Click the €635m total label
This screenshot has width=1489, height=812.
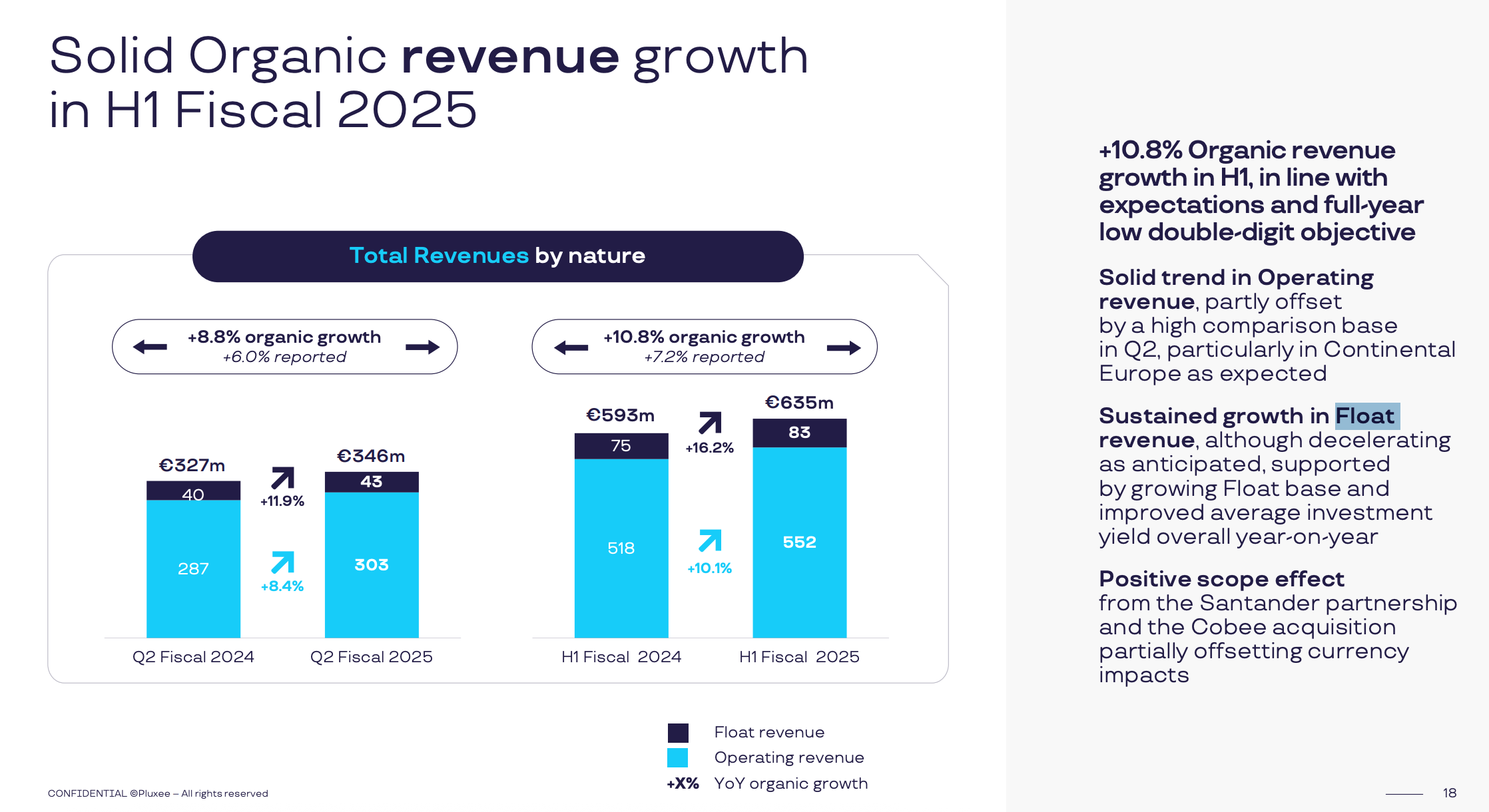(x=799, y=403)
